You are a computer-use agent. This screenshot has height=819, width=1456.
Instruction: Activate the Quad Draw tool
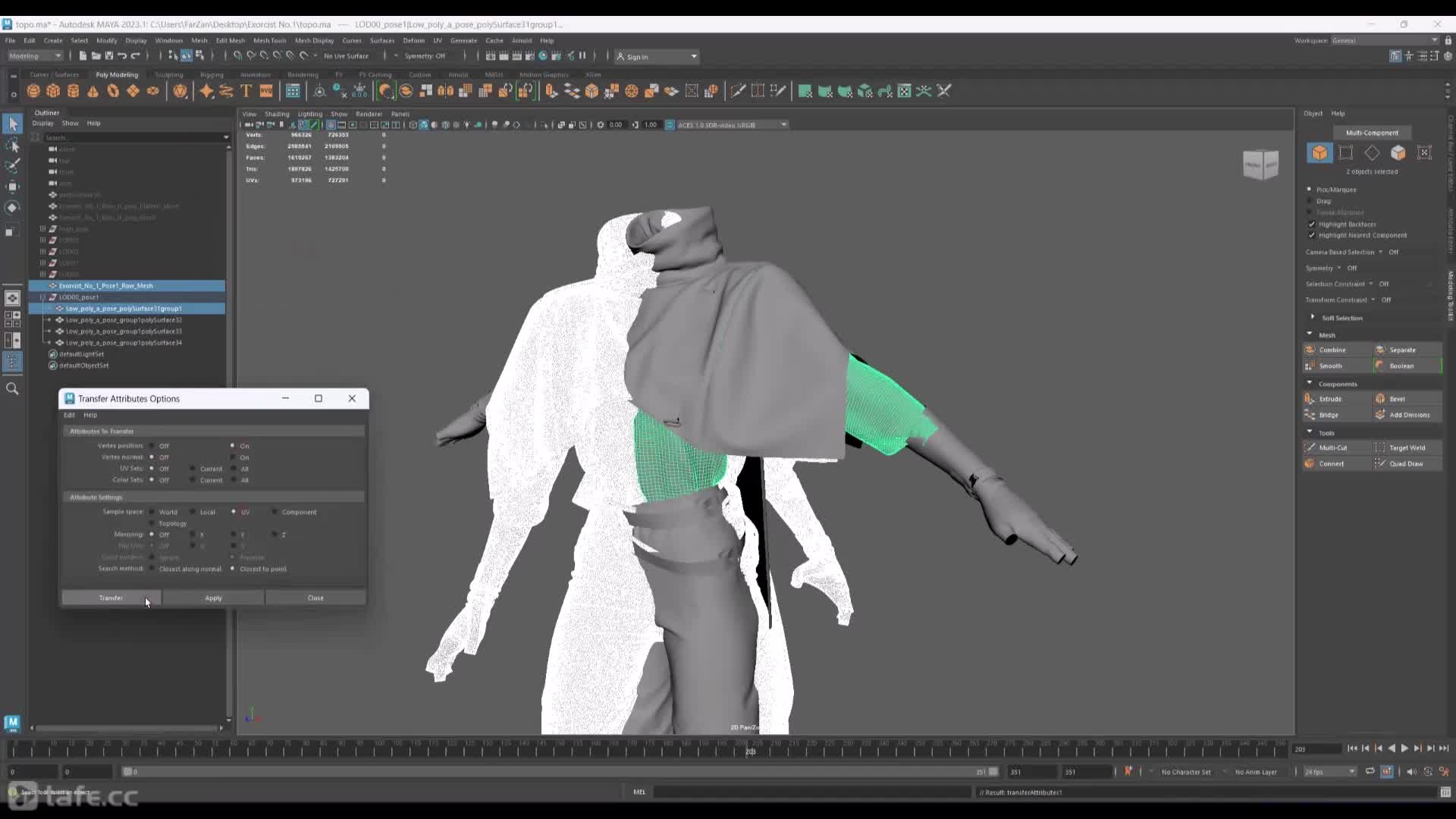pos(1407,463)
